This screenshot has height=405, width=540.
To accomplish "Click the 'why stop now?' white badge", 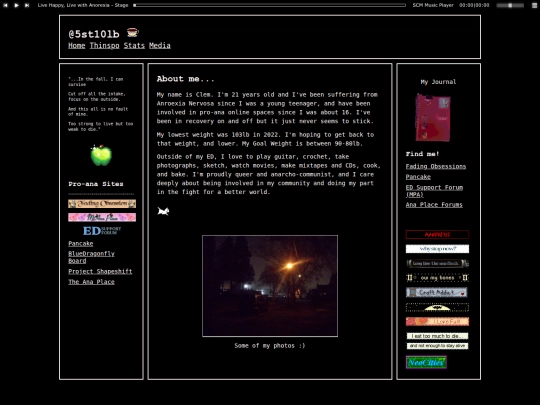I will click(437, 249).
